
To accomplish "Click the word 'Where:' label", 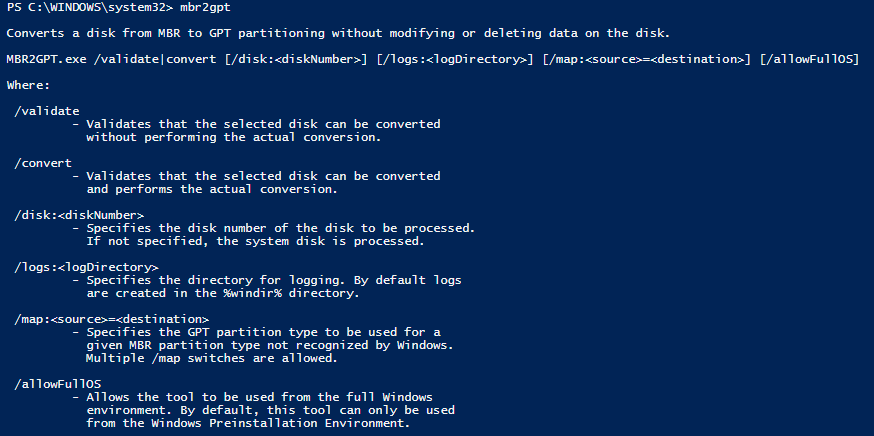I will [28, 85].
